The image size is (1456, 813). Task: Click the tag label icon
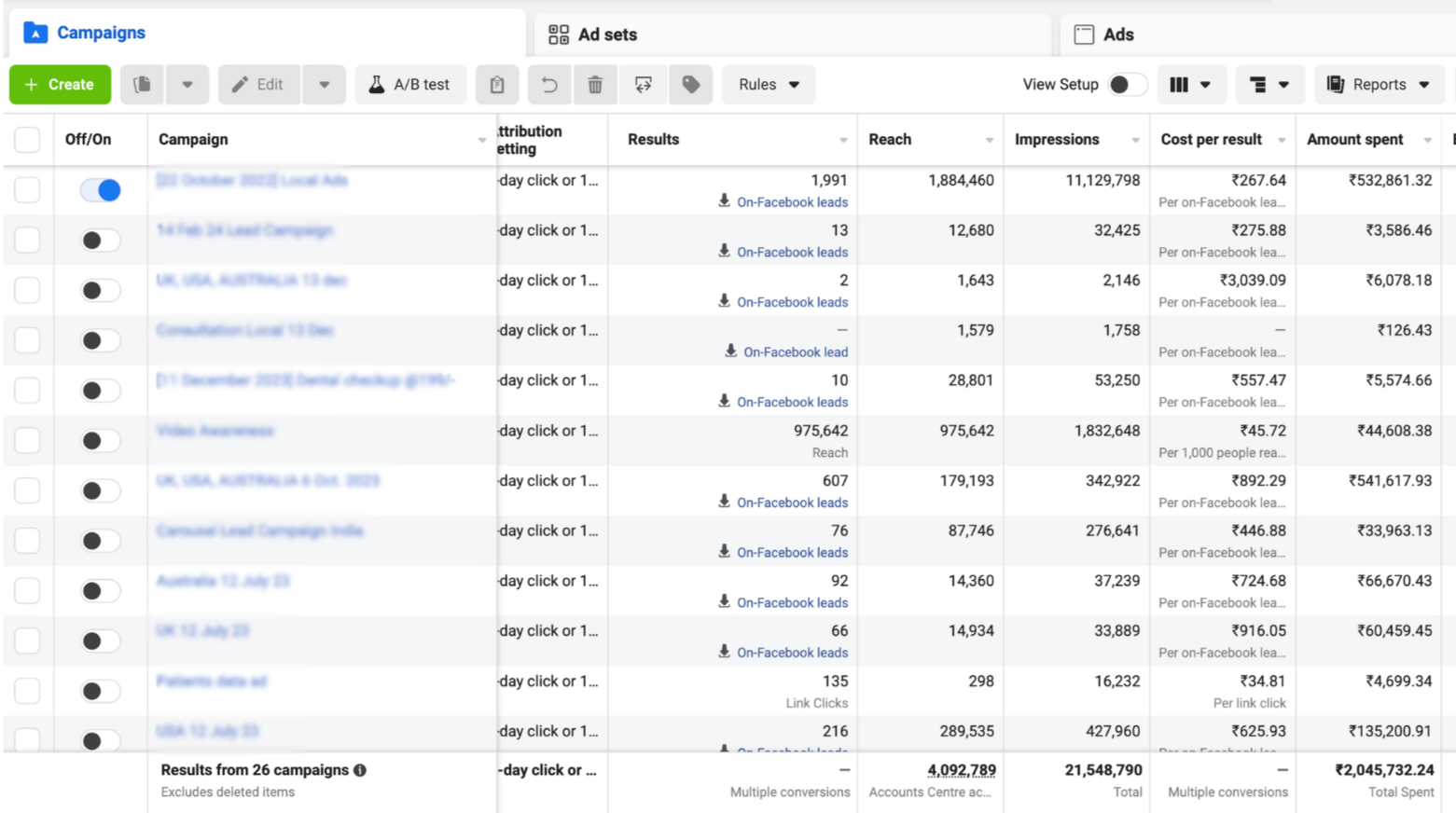pyautogui.click(x=691, y=85)
